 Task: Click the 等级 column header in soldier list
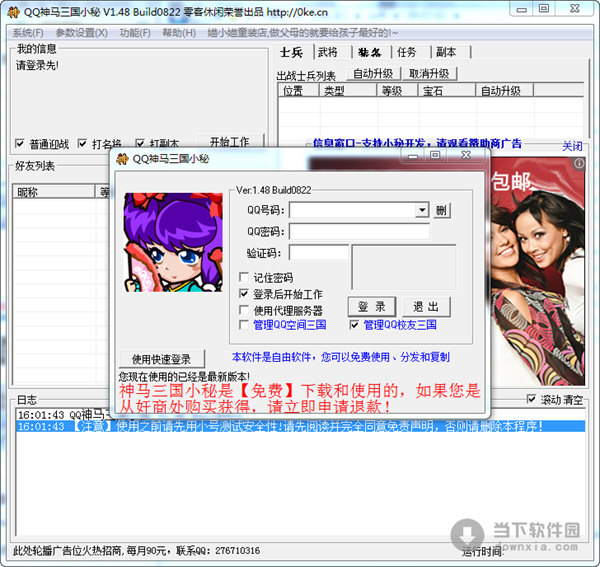tap(397, 91)
